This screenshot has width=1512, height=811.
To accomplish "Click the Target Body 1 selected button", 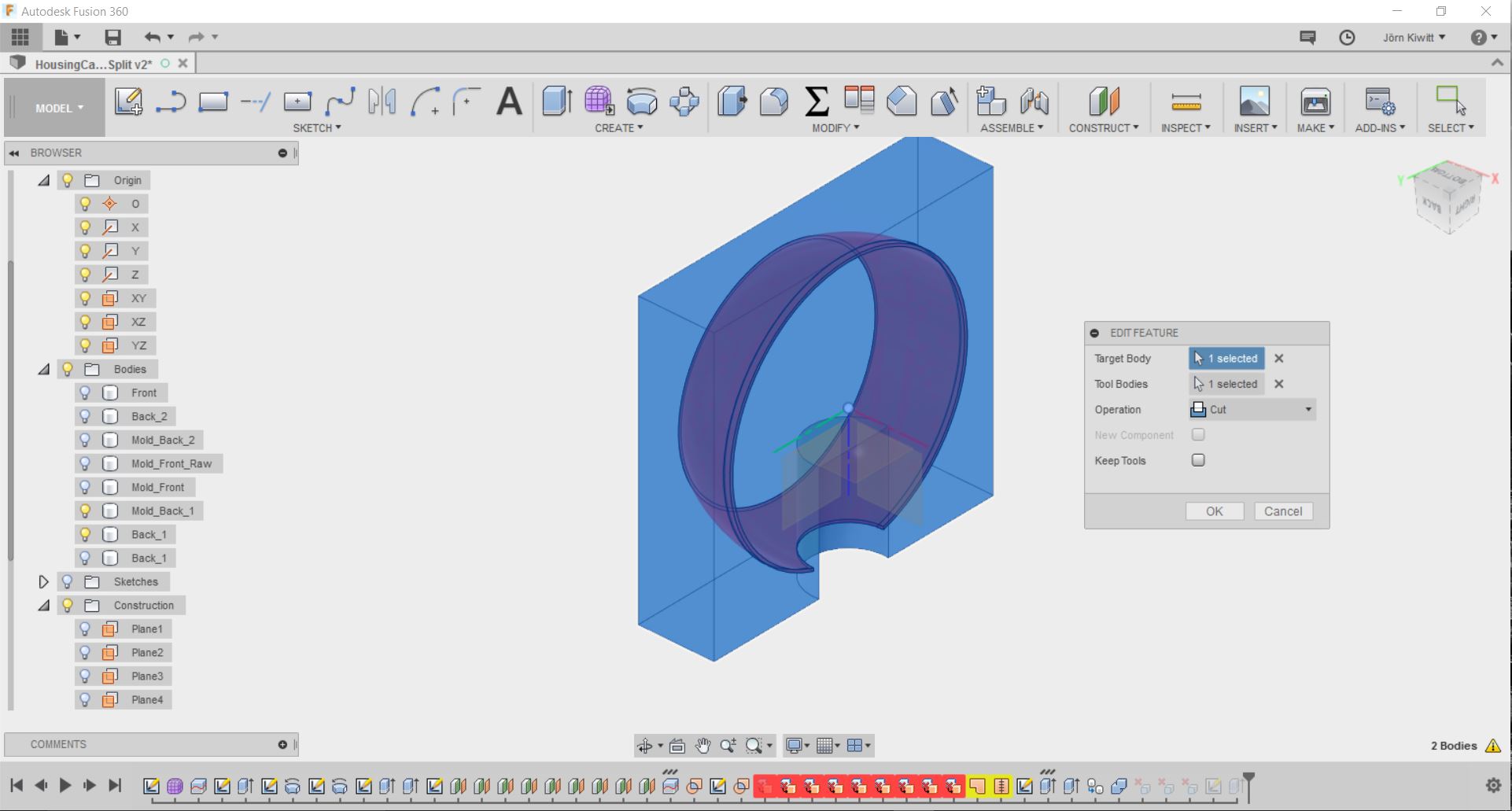I will click(x=1226, y=358).
